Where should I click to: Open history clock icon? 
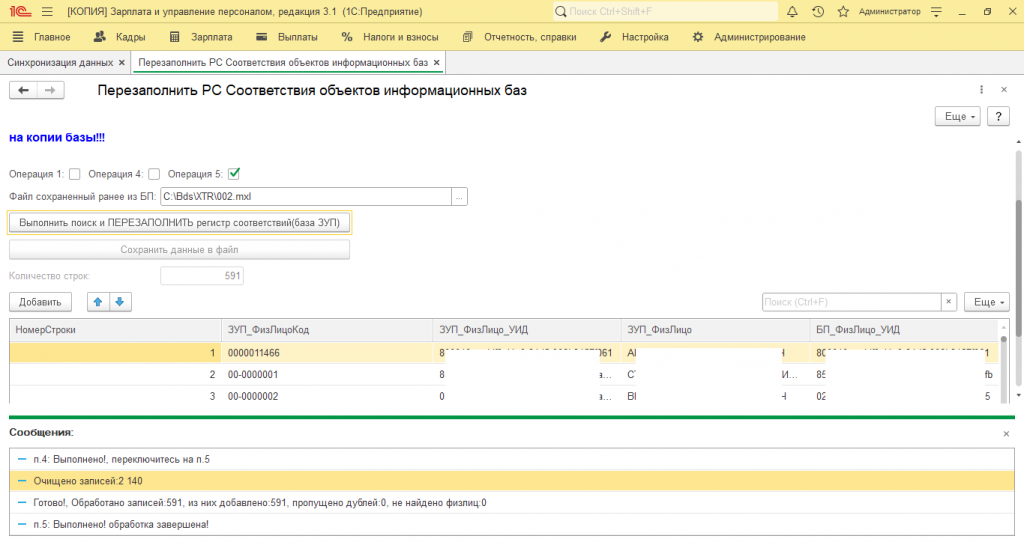coord(818,12)
